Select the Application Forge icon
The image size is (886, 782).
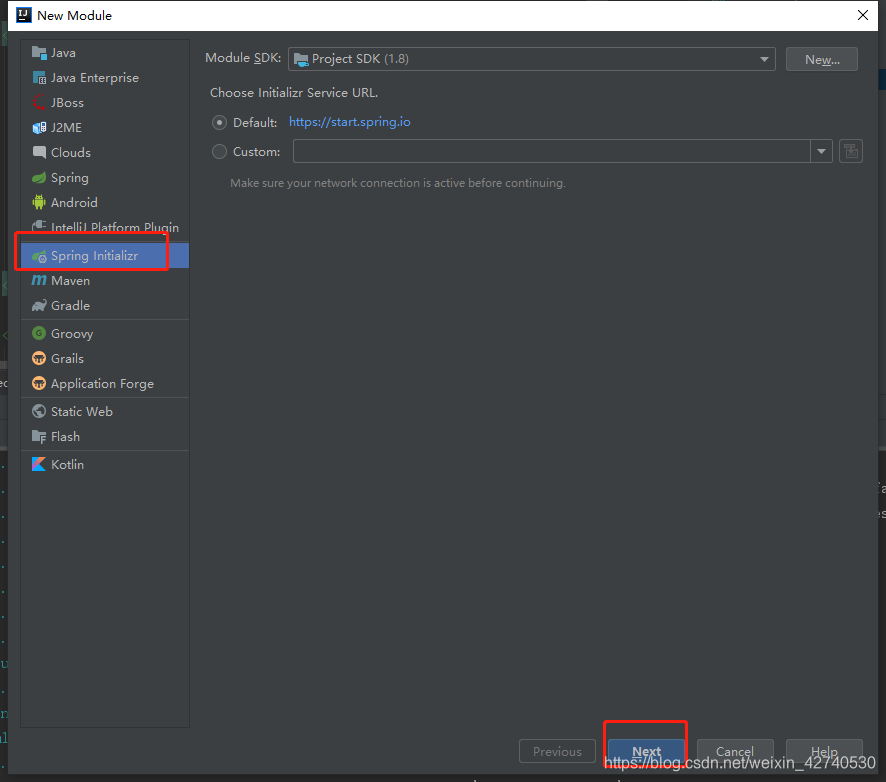(x=39, y=384)
